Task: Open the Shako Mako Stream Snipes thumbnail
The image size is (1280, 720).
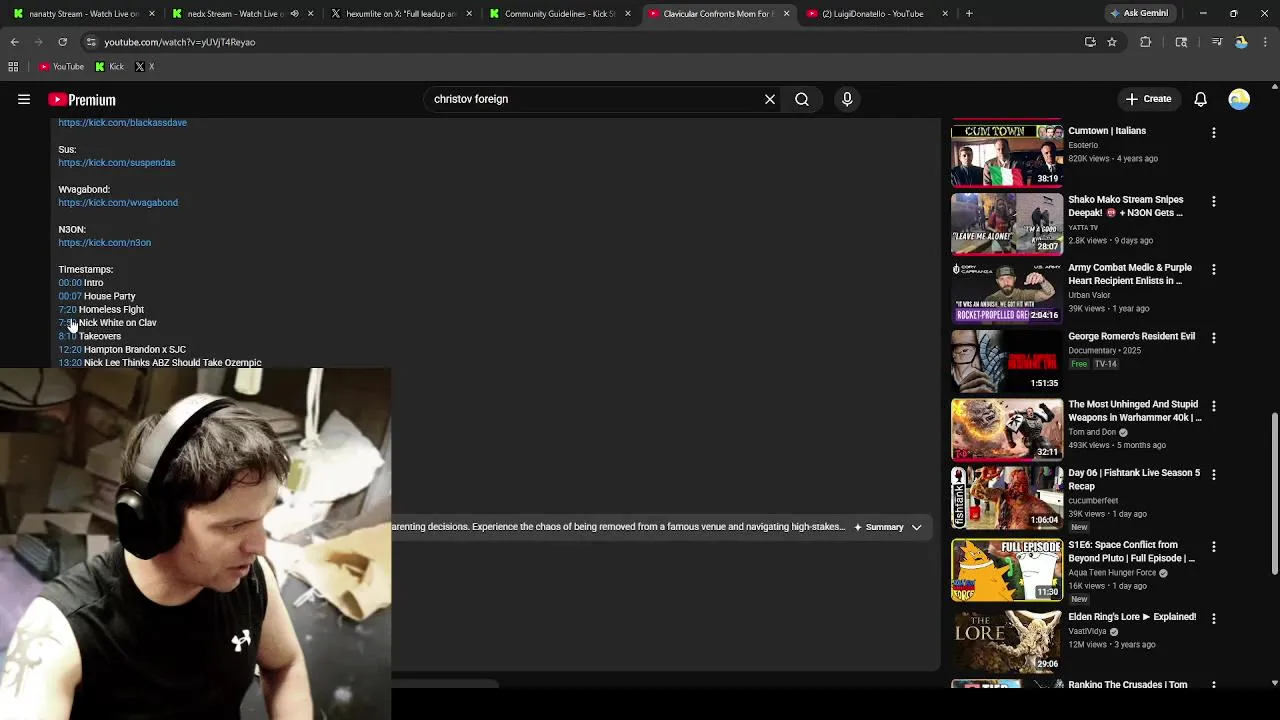Action: tap(1007, 224)
